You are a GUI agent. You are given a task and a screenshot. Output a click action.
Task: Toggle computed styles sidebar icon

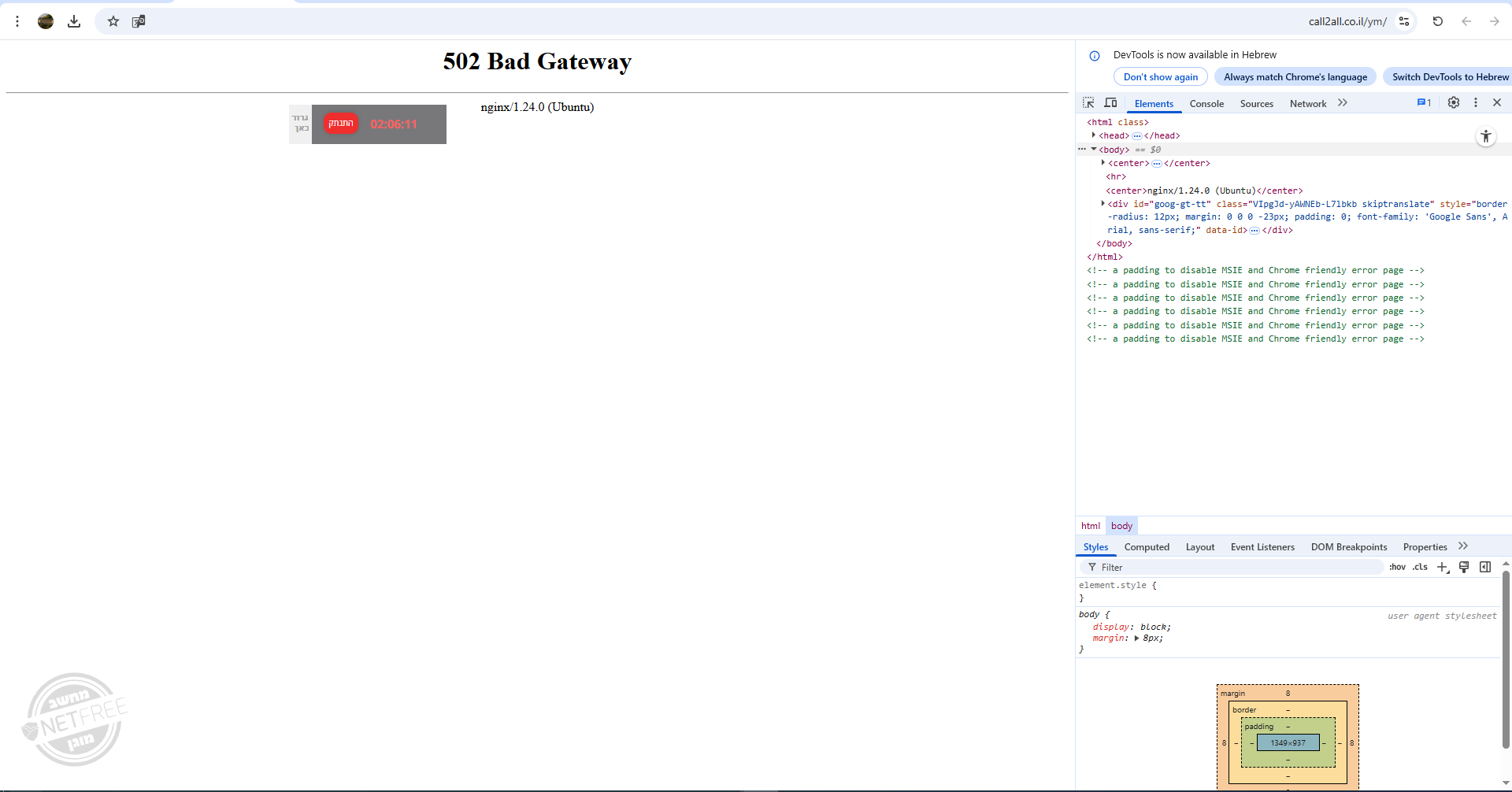[x=1485, y=567]
